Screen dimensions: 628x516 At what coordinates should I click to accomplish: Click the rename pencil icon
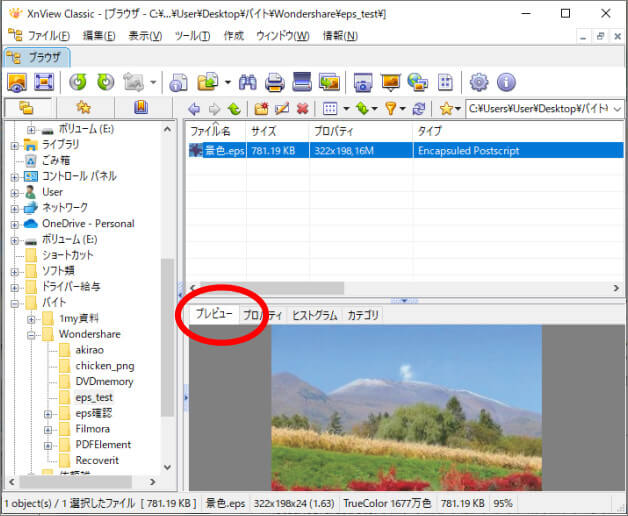coord(282,109)
